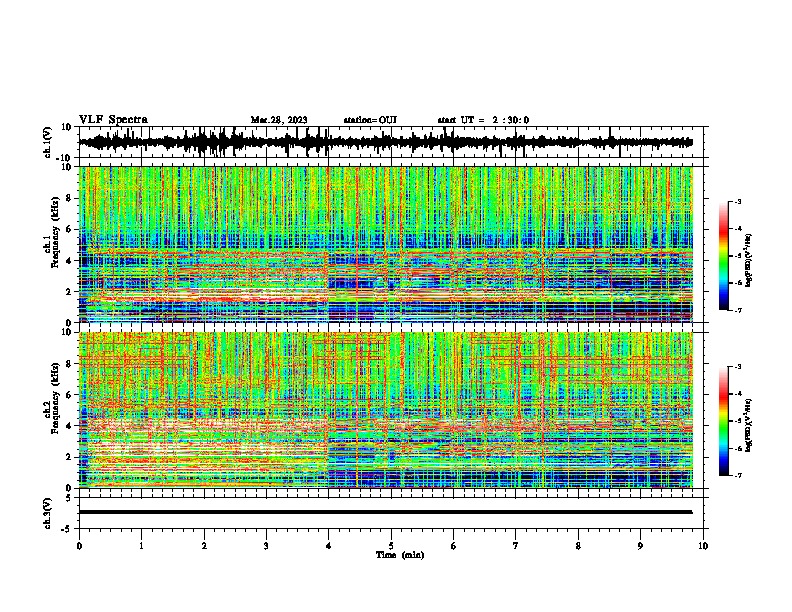This screenshot has width=792, height=612.
Task: Click time axis tick label "10"
Action: (703, 546)
